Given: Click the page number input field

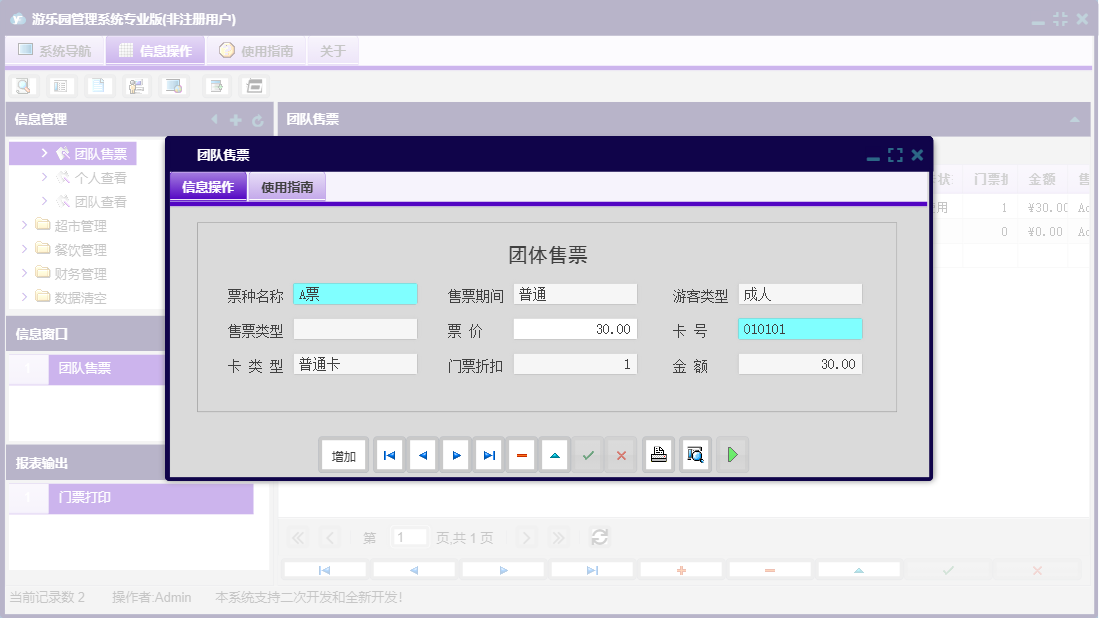Looking at the screenshot, I should (x=409, y=537).
